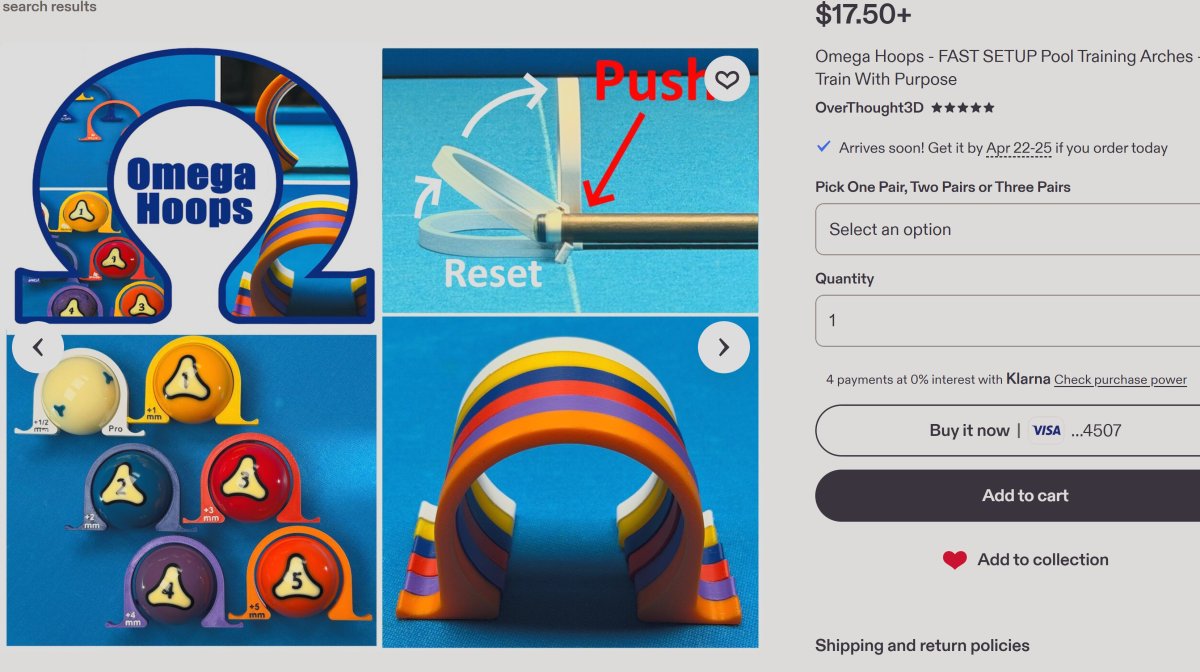Open the stacked rainbow arches photo
This screenshot has width=1200, height=672.
point(570,482)
